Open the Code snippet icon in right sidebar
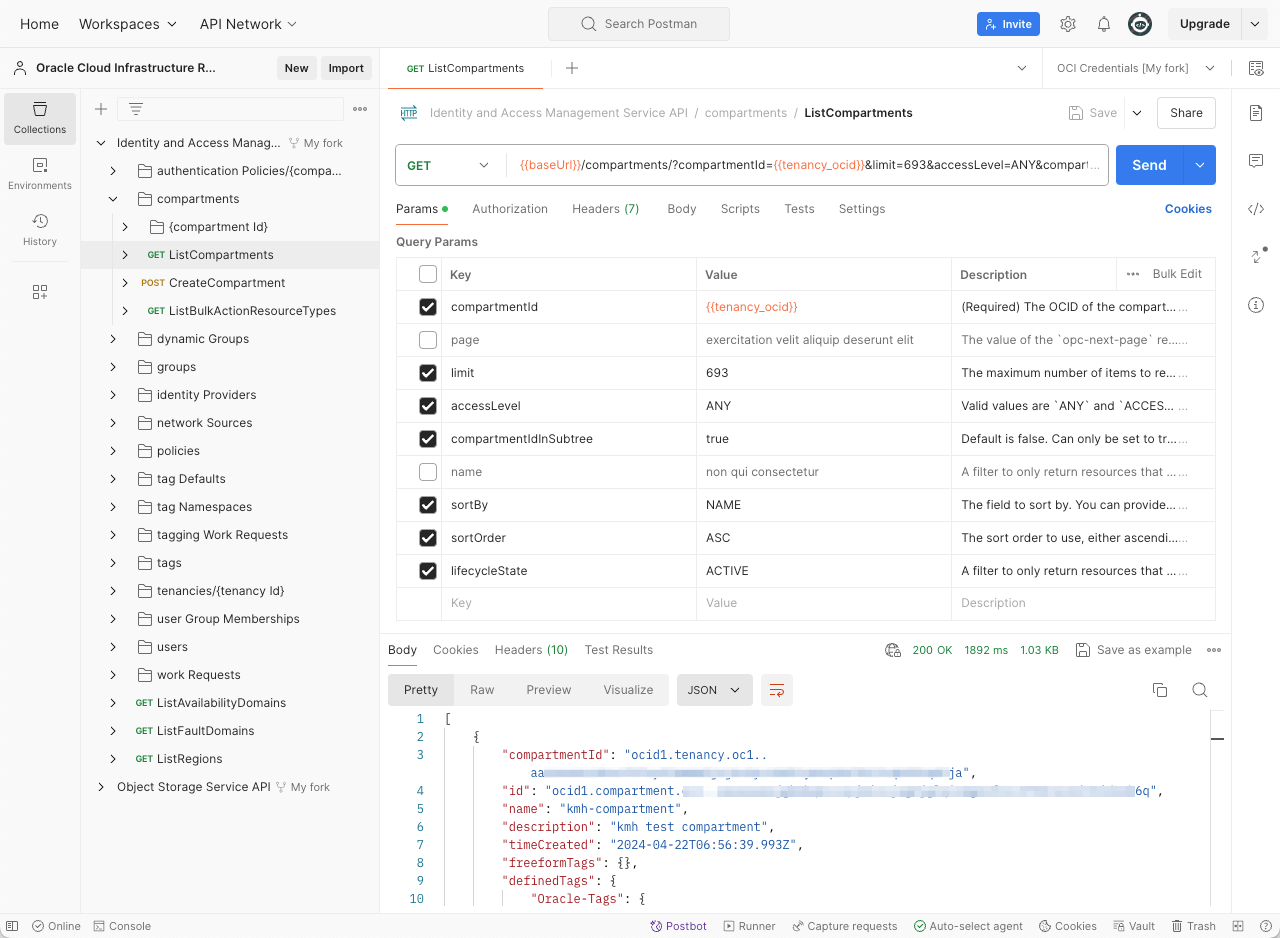Viewport: 1280px width, 938px height. pyautogui.click(x=1256, y=209)
